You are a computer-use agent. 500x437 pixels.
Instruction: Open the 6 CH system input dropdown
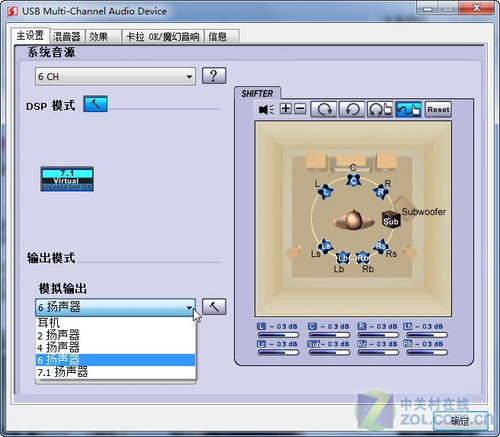(115, 76)
